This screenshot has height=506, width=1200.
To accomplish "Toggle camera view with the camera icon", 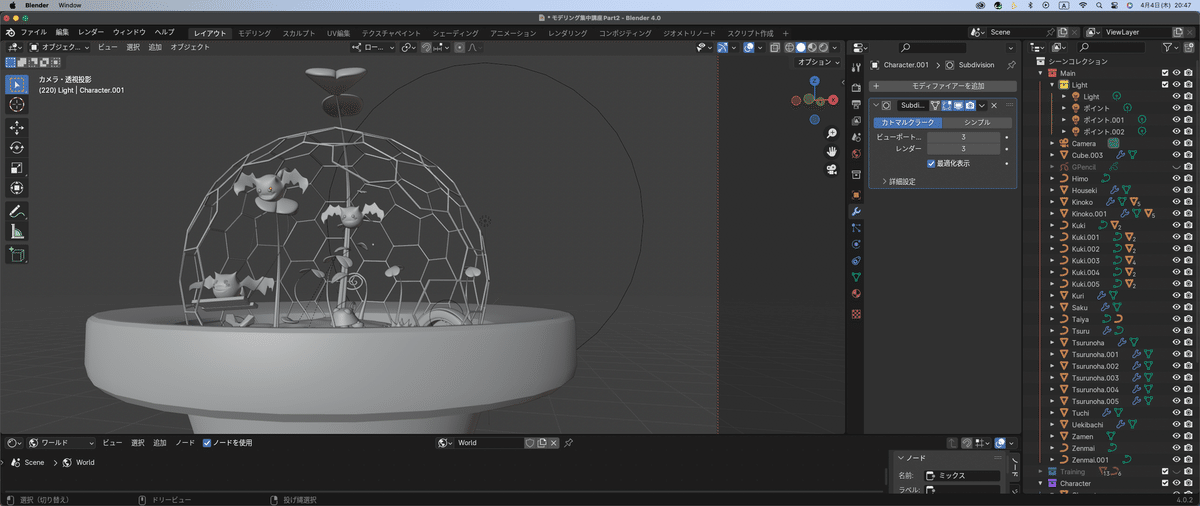I will coord(831,169).
